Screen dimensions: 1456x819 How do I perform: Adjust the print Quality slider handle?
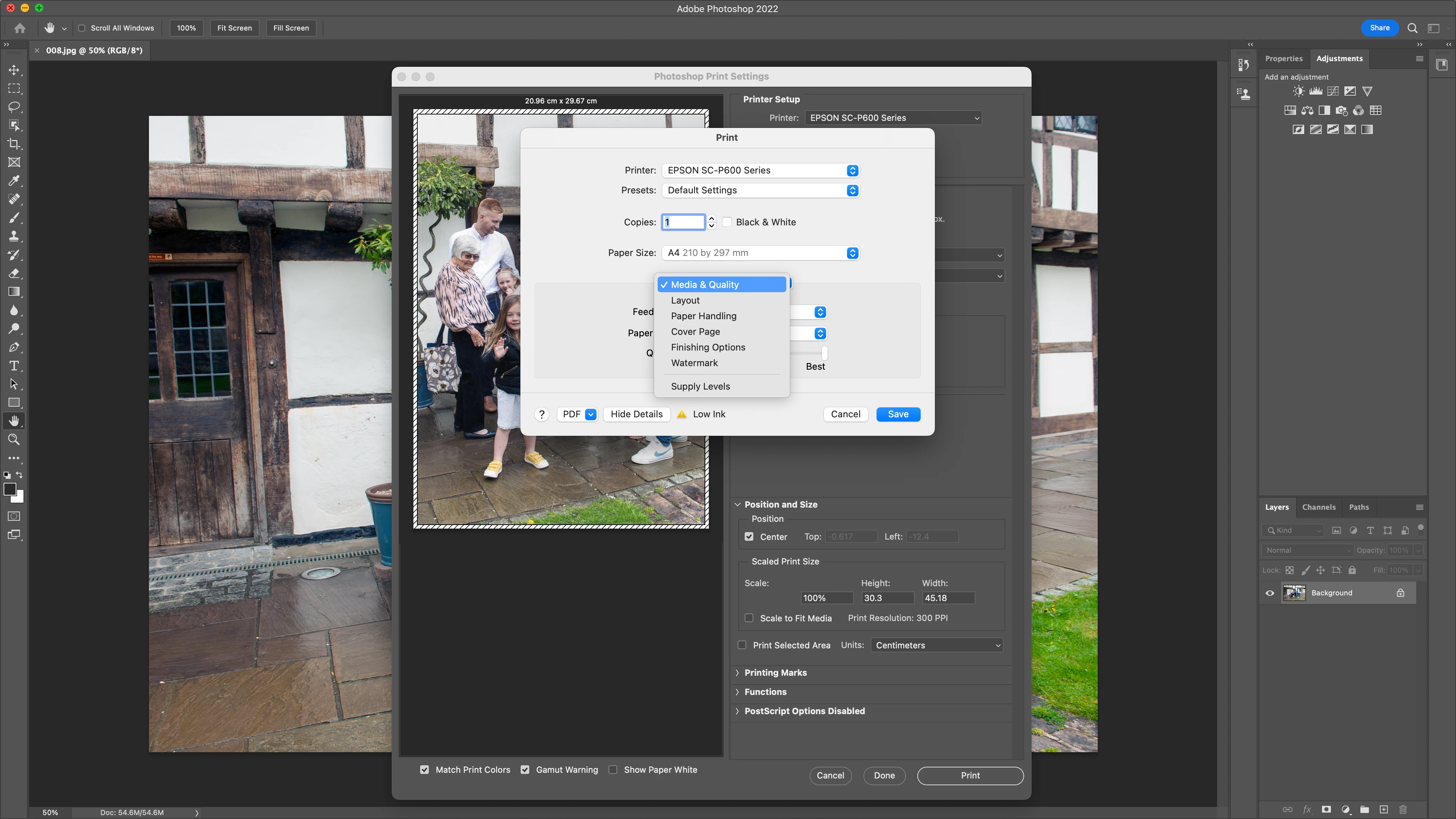[x=825, y=353]
